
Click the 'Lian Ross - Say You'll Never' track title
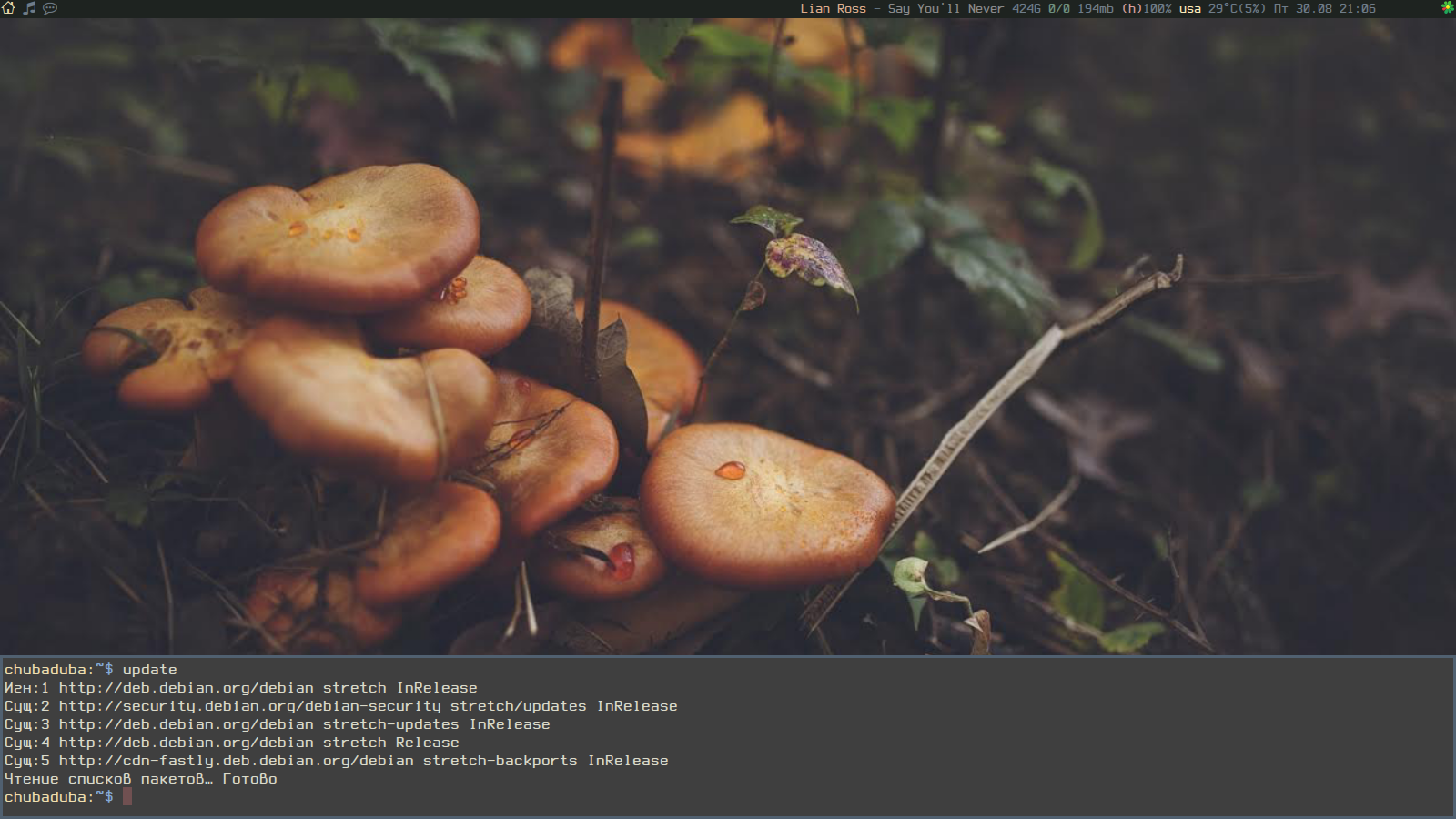pyautogui.click(x=902, y=8)
